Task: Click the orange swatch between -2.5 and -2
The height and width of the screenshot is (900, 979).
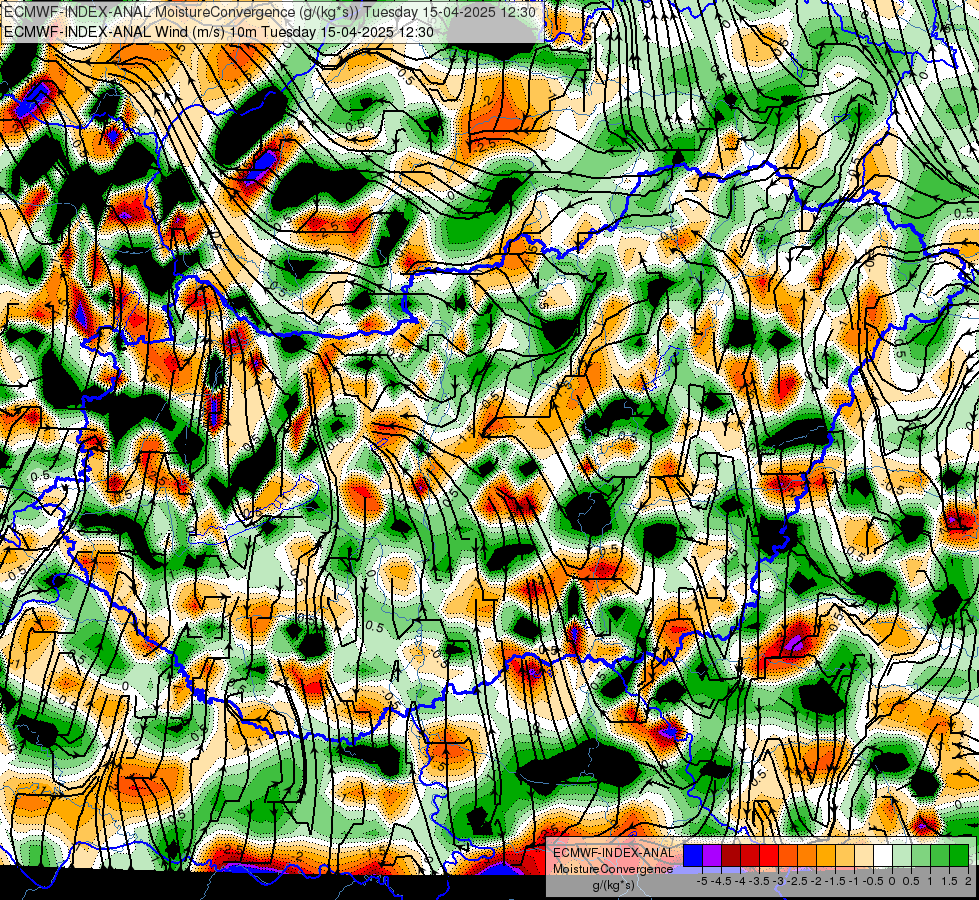Action: coord(807,856)
